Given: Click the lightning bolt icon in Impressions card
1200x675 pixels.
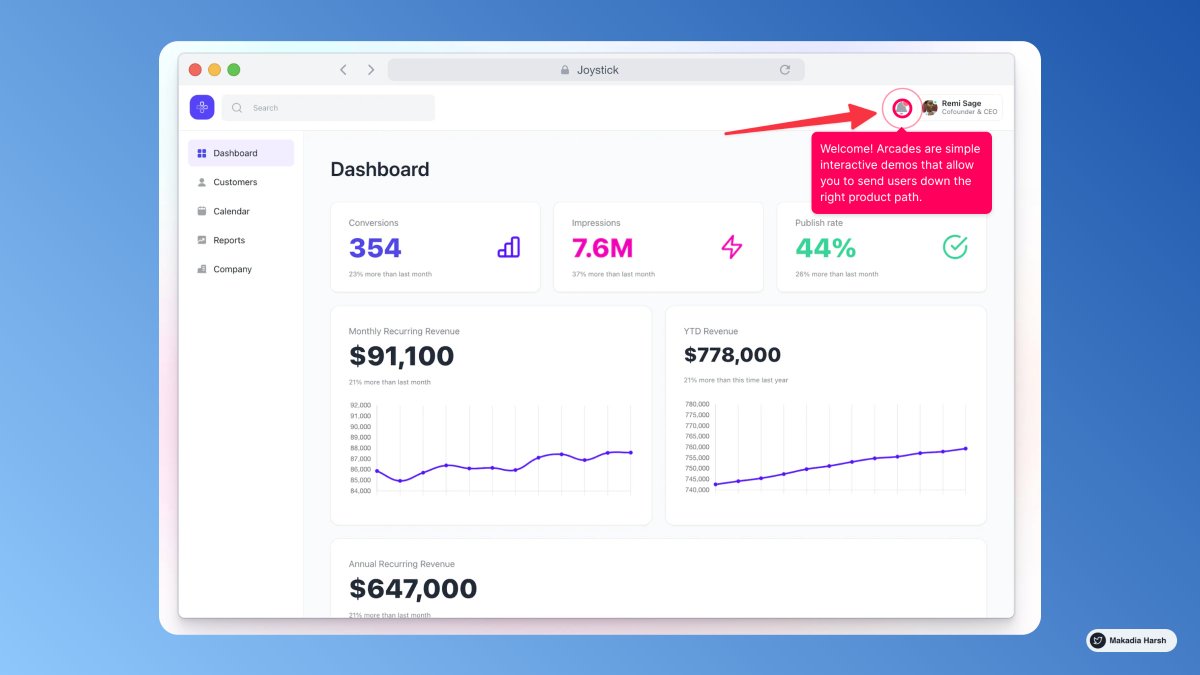Looking at the screenshot, I should pos(732,247).
